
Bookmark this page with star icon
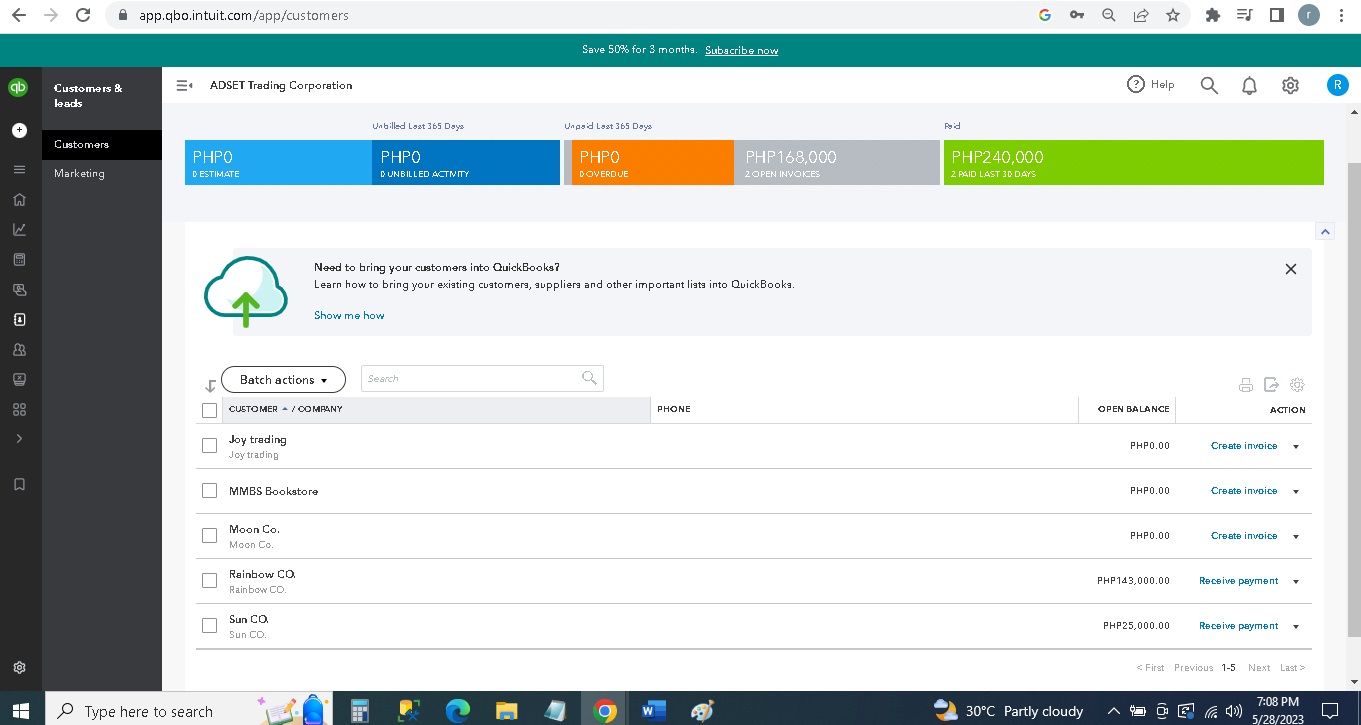tap(1173, 15)
